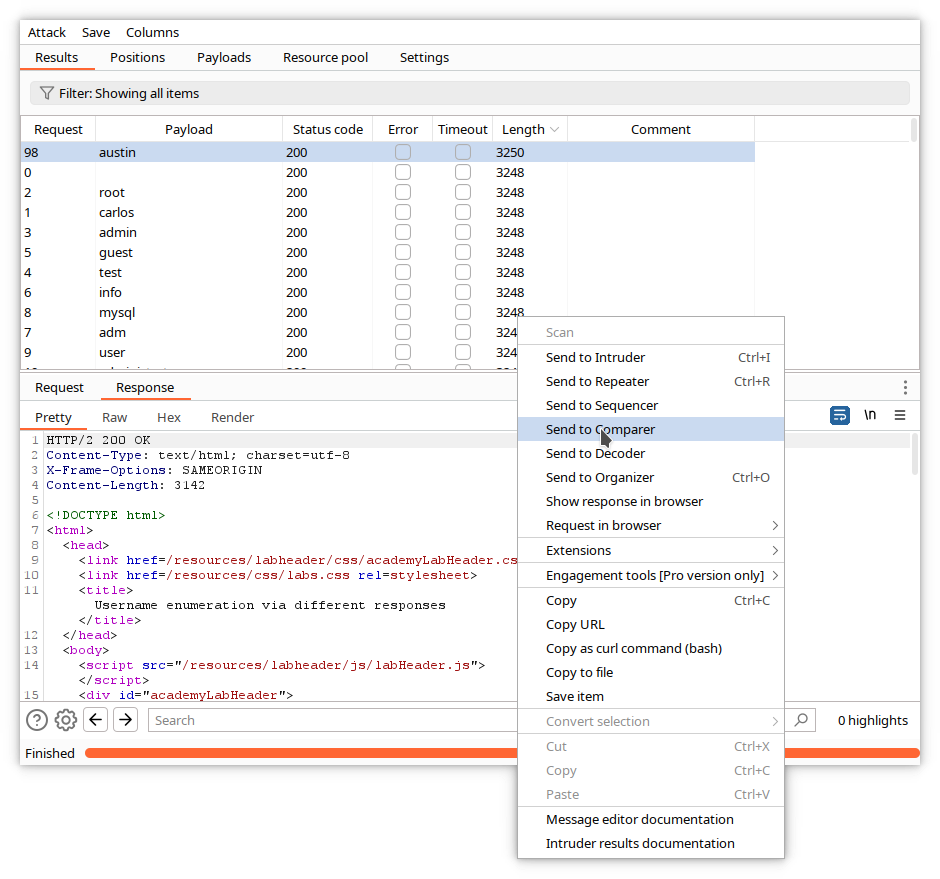940x879 pixels.
Task: Go to previous search match arrow
Action: [x=95, y=720]
